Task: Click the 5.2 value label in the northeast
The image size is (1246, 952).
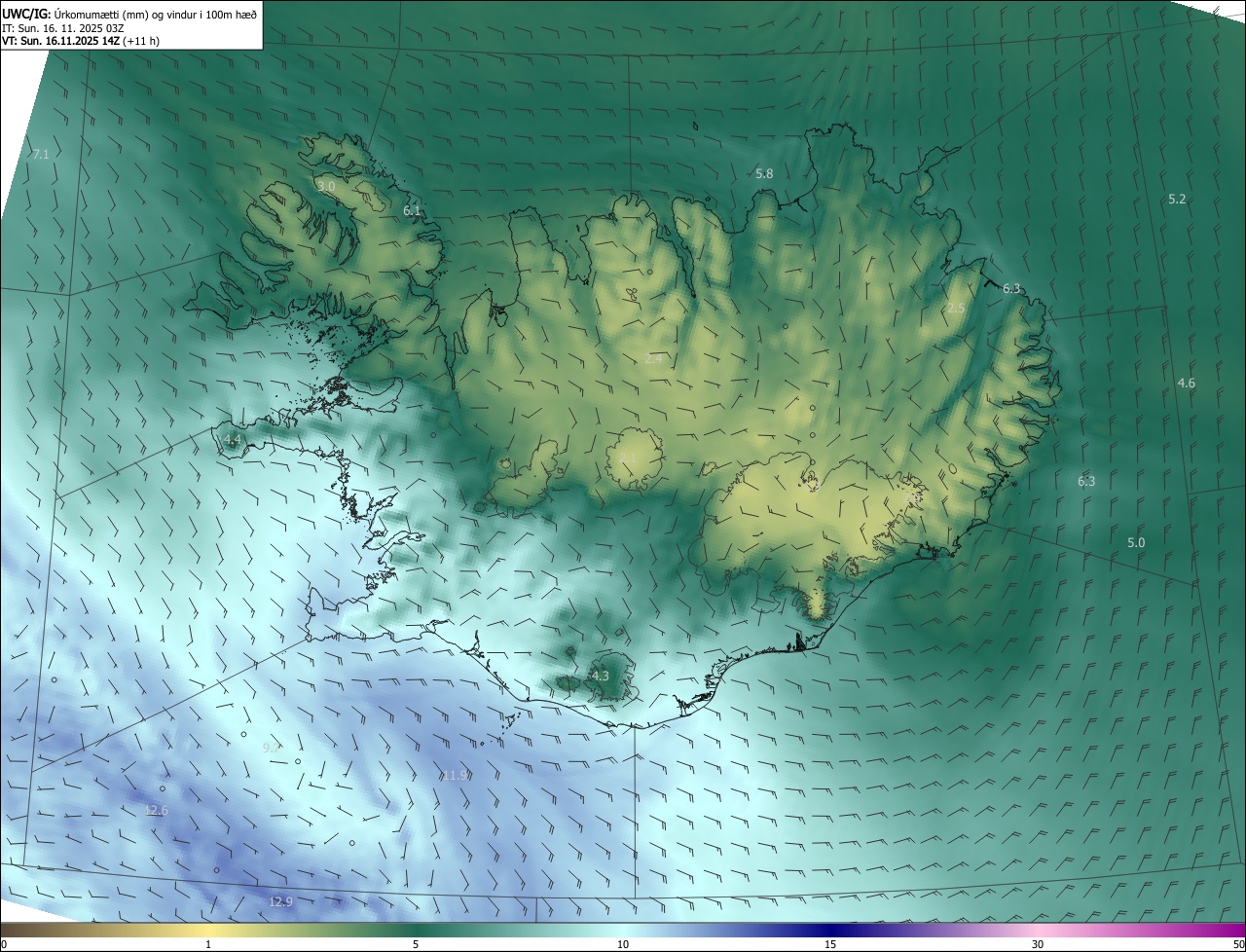Action: click(1177, 200)
